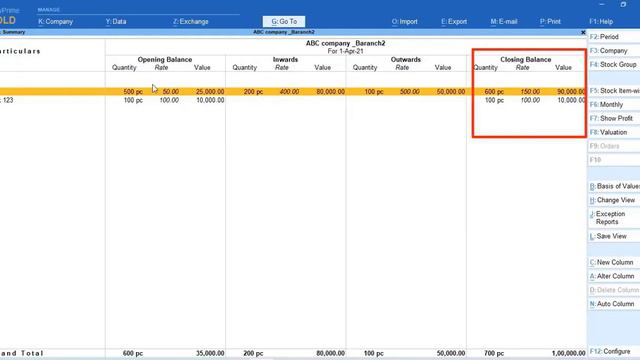Click grand total opening value 35,000.00
The height and width of the screenshot is (360, 640).
210,353
